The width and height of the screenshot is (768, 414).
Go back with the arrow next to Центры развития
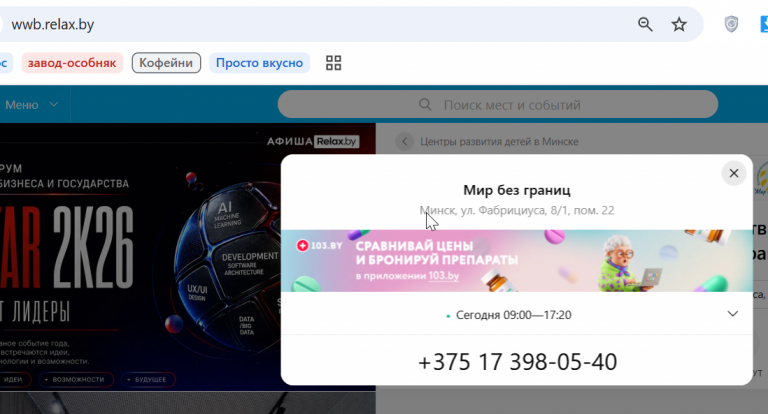click(x=405, y=142)
